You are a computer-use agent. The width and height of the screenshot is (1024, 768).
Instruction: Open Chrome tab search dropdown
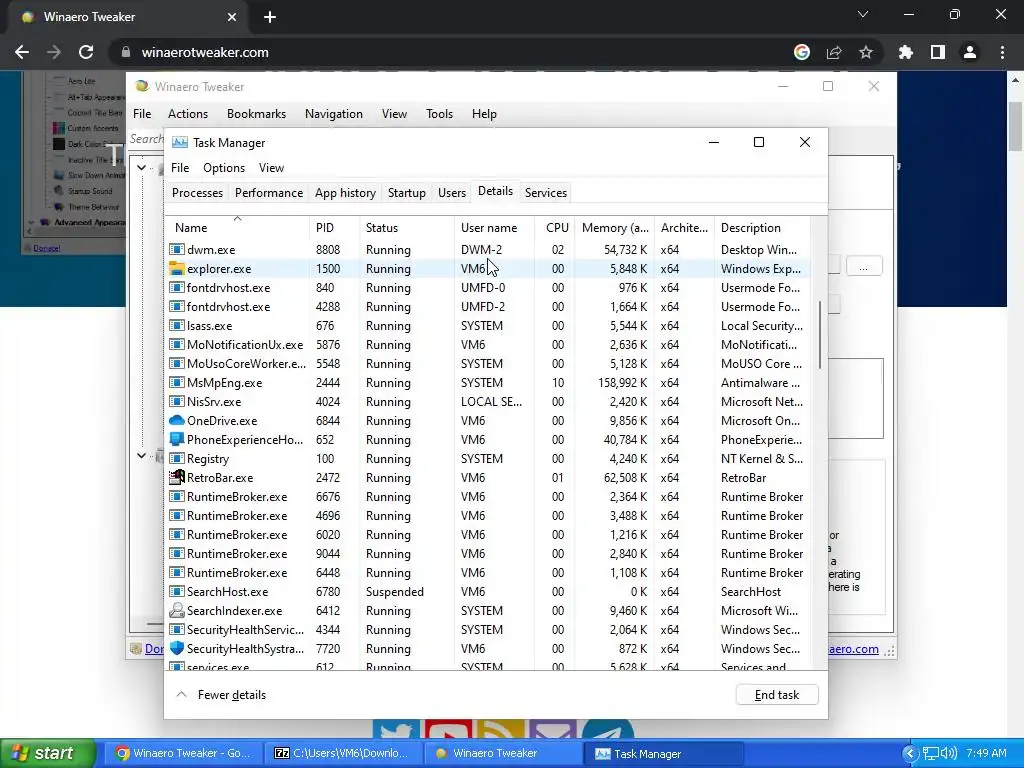tap(863, 14)
